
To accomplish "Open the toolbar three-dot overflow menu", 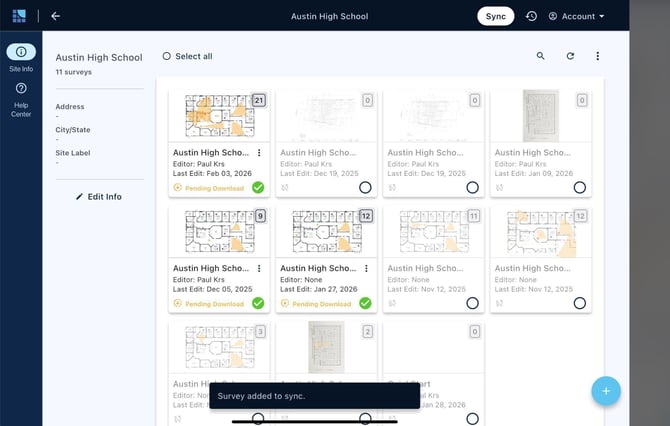I will pyautogui.click(x=598, y=57).
